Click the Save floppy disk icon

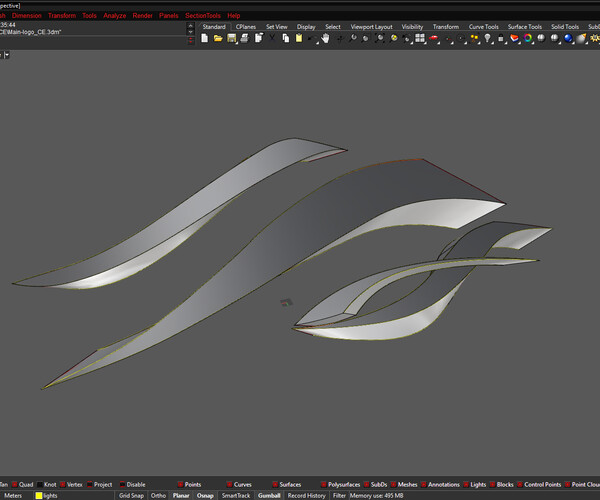click(x=231, y=38)
